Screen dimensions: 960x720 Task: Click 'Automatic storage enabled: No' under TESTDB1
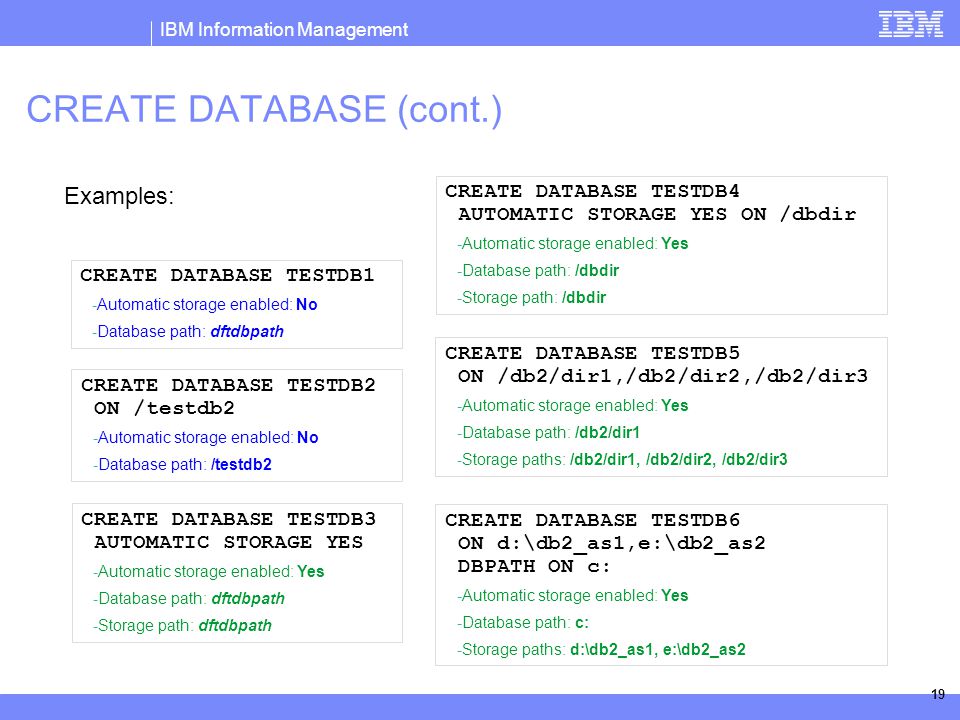(204, 304)
